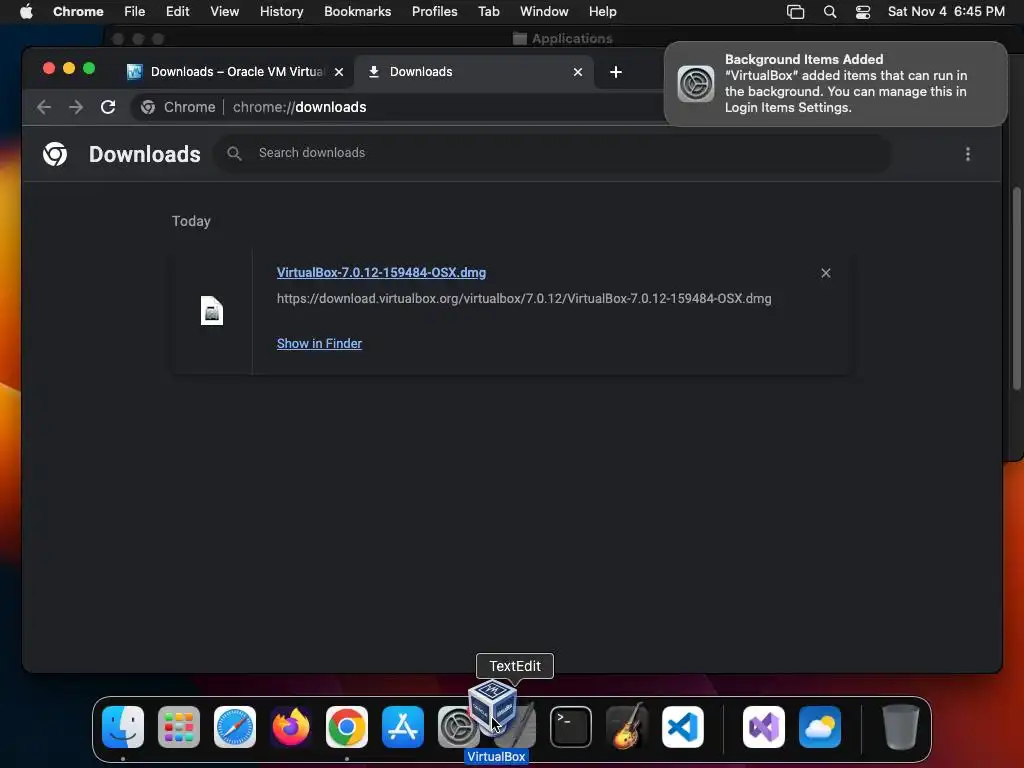Viewport: 1024px width, 768px height.
Task: Open Finder from the Dock
Action: coord(123,727)
